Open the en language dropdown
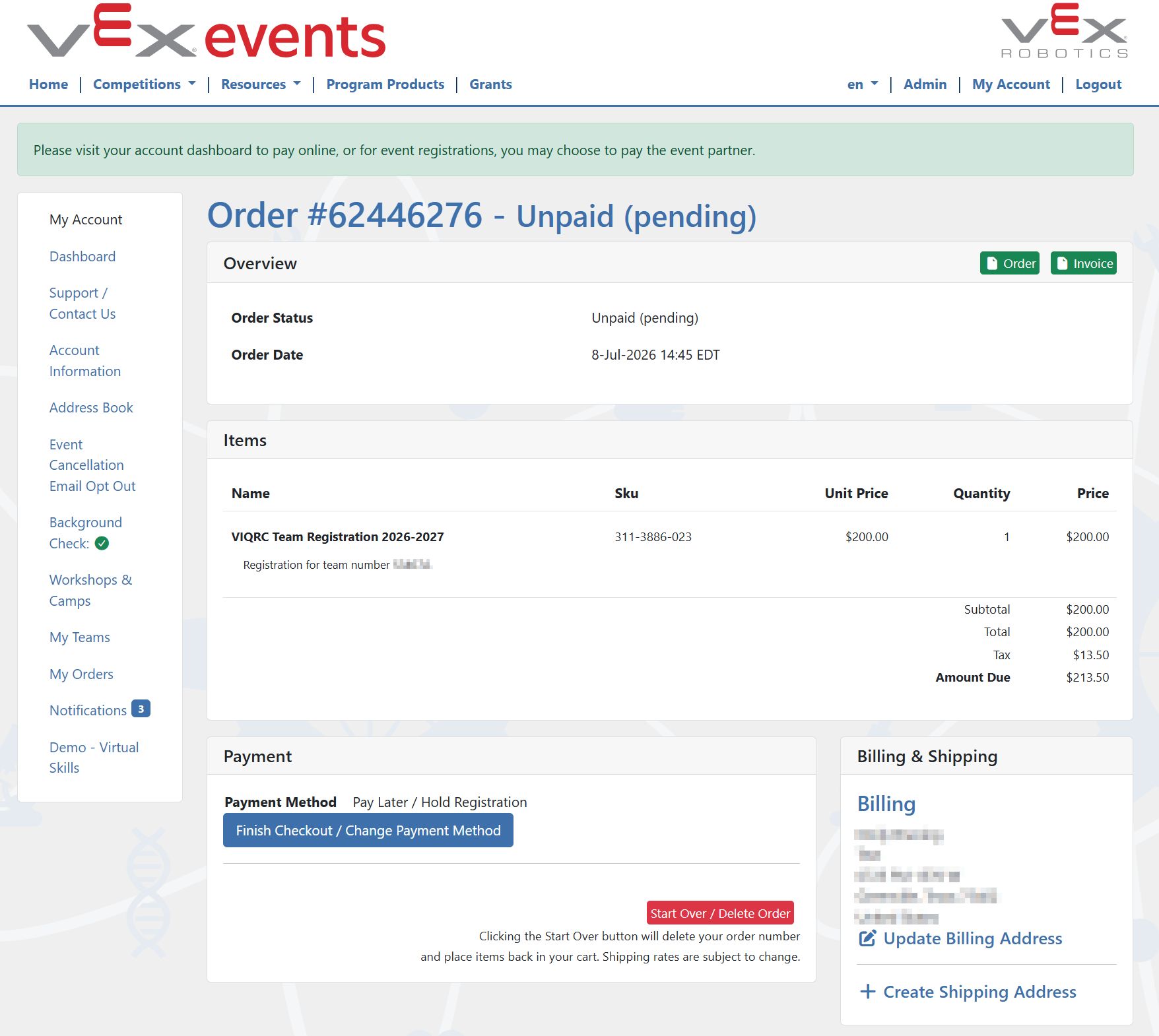Image resolution: width=1159 pixels, height=1036 pixels. [x=863, y=84]
